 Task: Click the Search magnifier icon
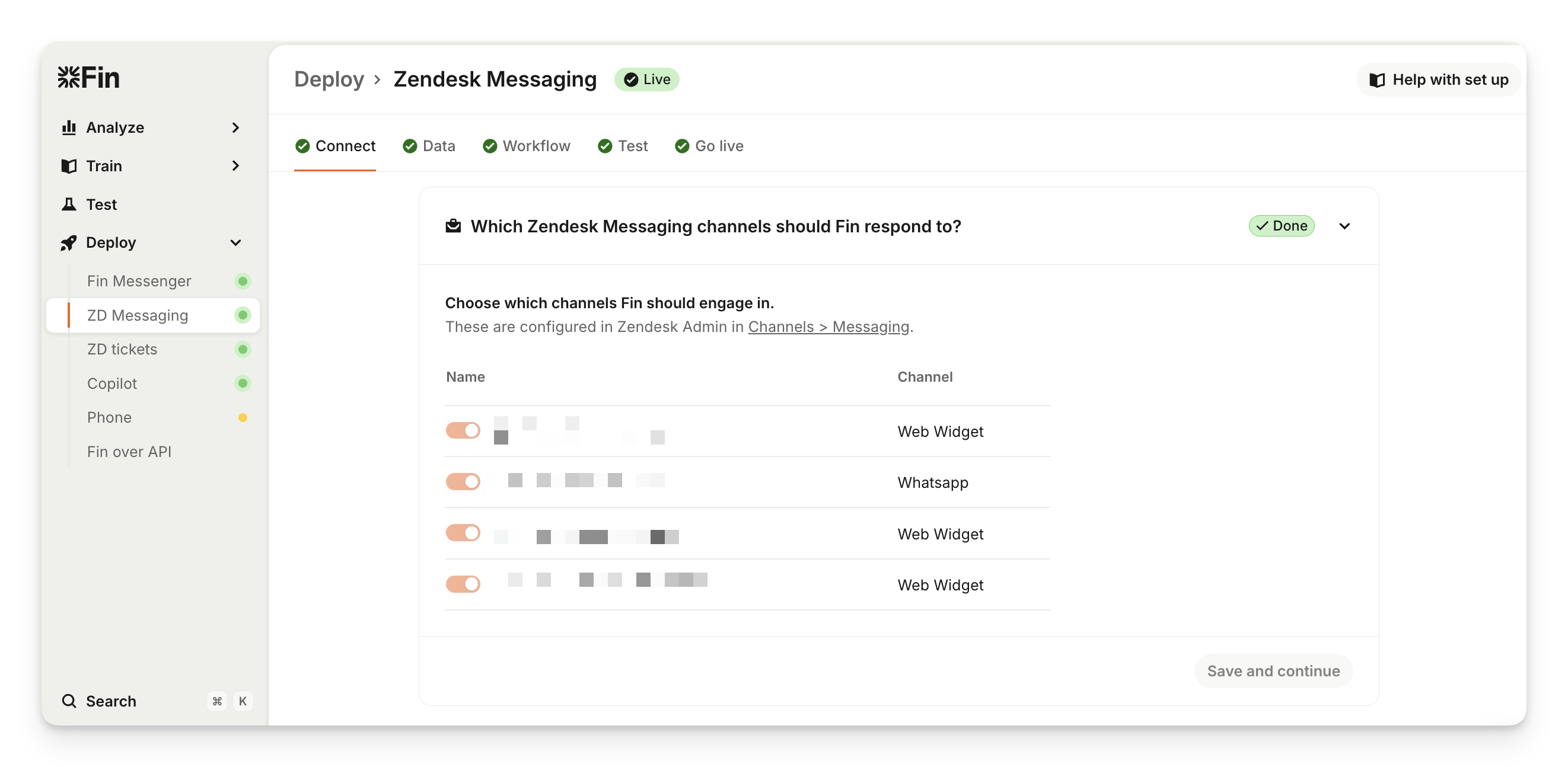(x=69, y=701)
